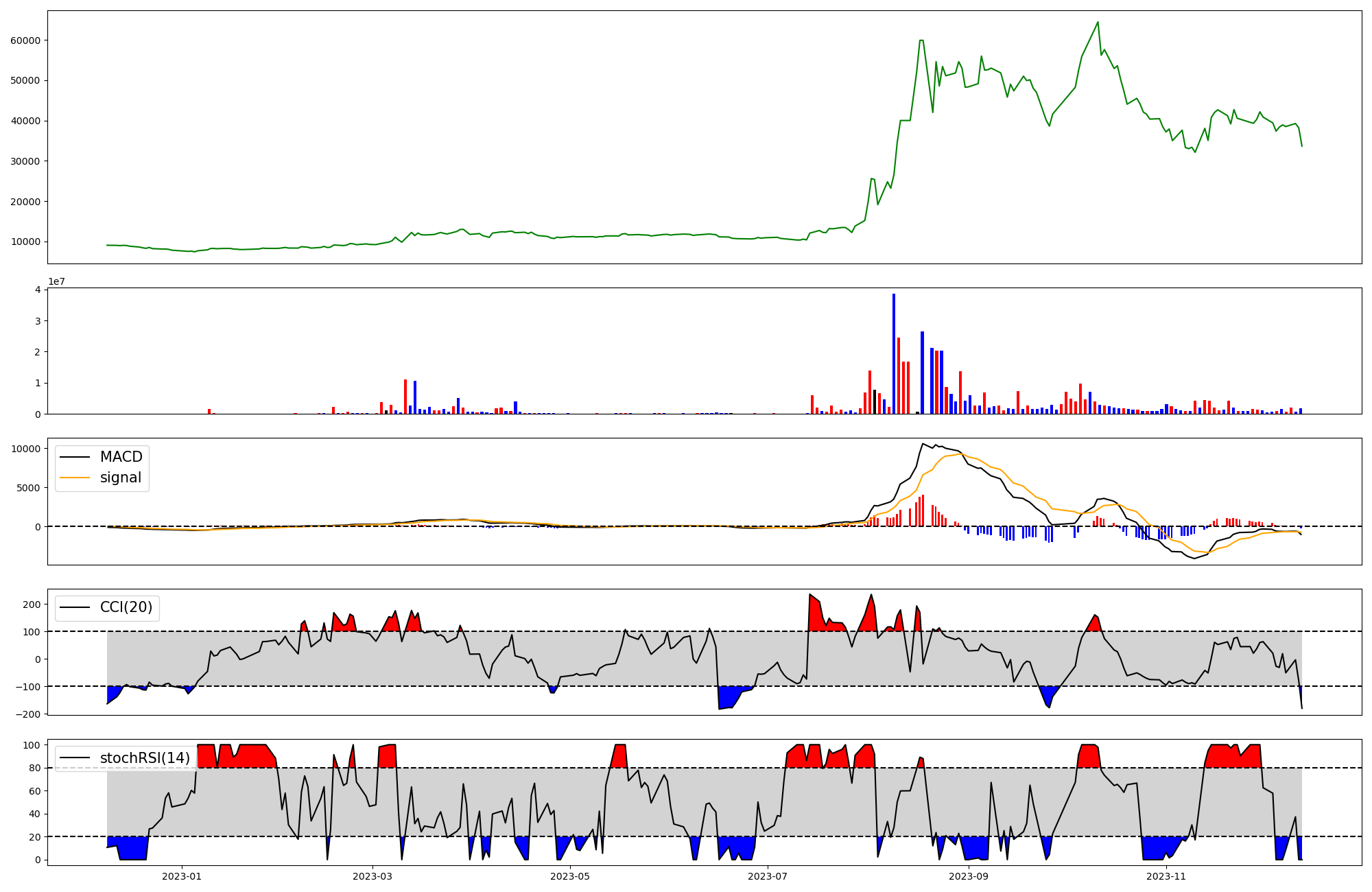Click the 30000 price axis tick label
Viewport: 1372px width, 892px height.
25,161
